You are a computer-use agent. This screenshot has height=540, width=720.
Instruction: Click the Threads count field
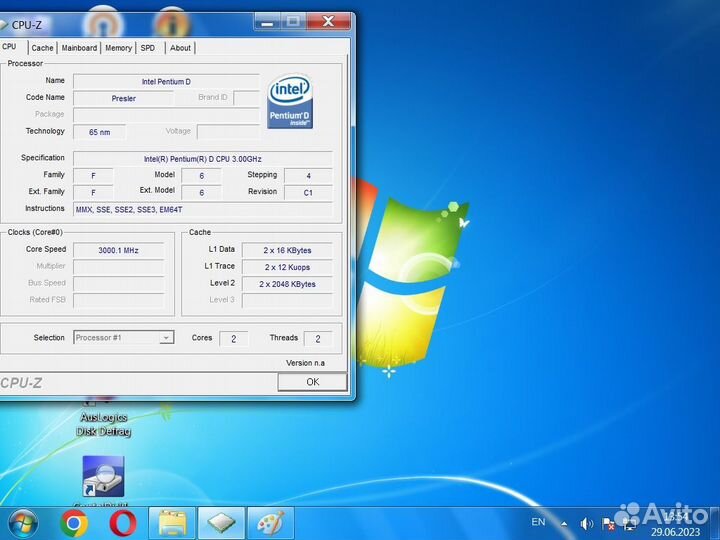click(318, 339)
